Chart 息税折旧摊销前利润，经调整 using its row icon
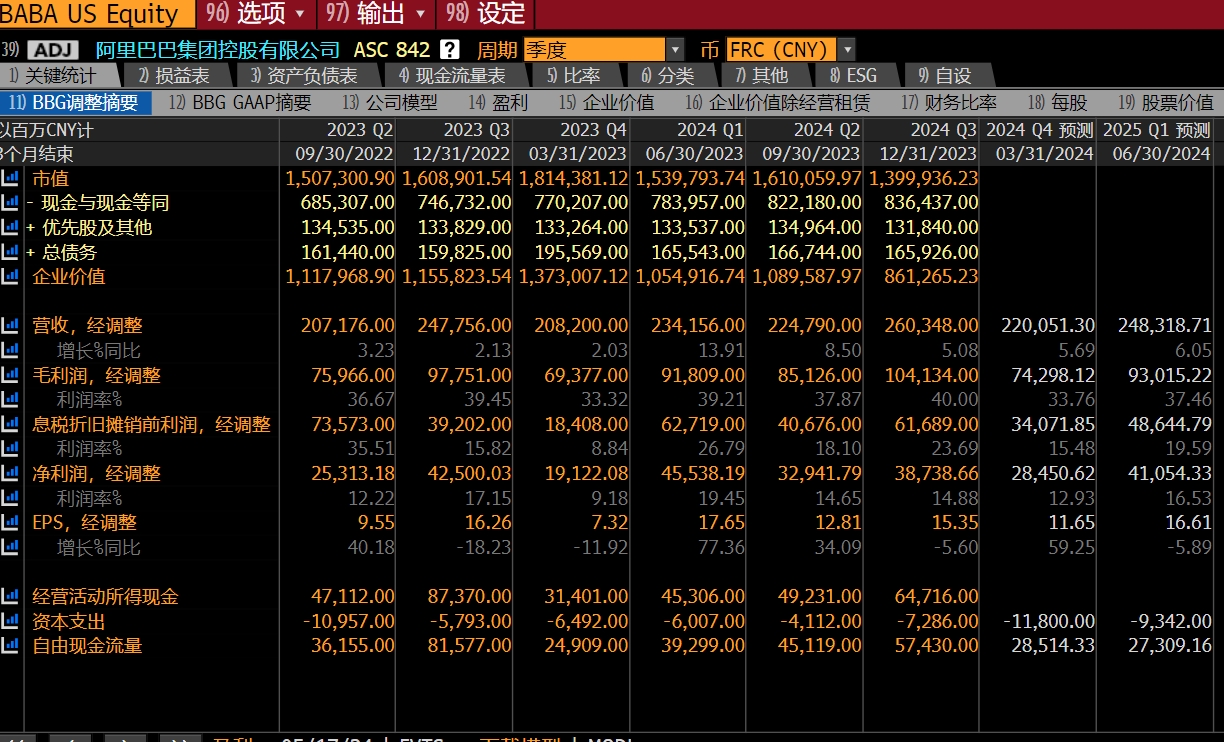This screenshot has height=742, width=1224. tap(11, 424)
